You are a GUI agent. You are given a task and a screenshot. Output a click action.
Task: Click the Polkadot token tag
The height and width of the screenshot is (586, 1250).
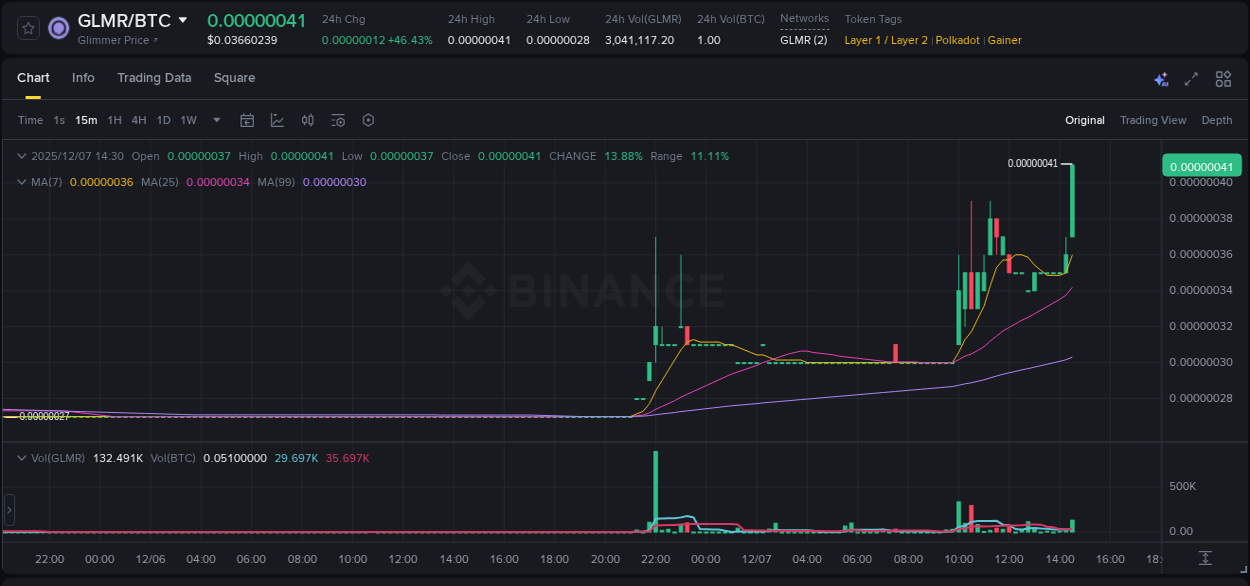coord(957,40)
